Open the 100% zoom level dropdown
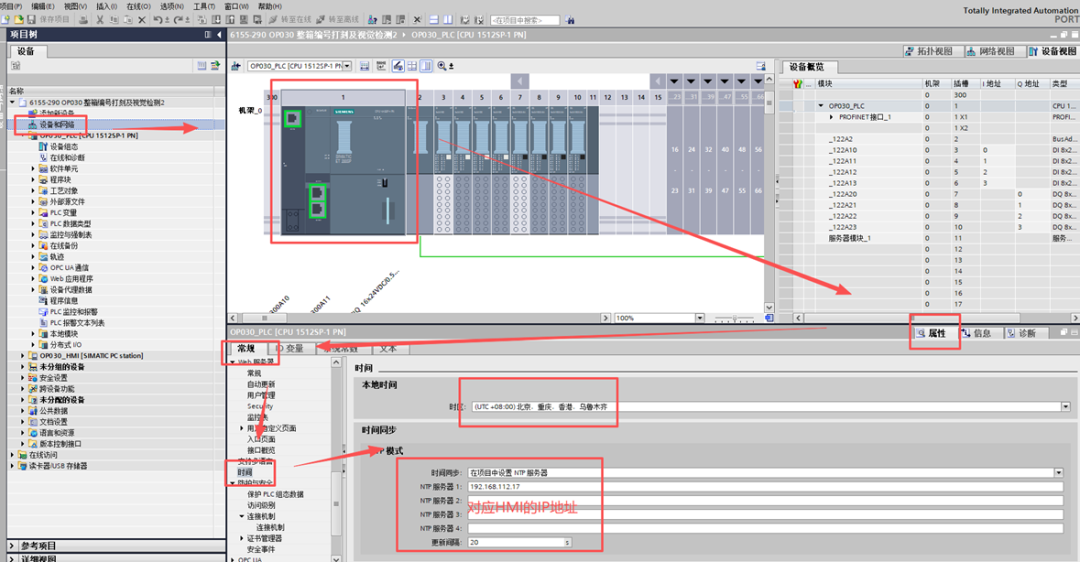The image size is (1080, 562). pos(700,318)
